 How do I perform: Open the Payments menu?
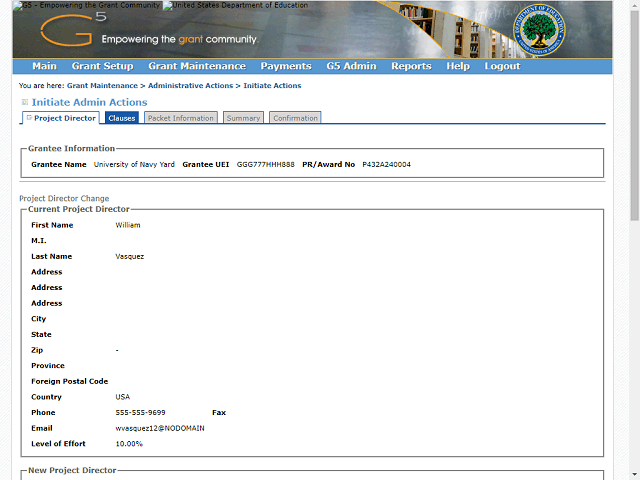286,66
